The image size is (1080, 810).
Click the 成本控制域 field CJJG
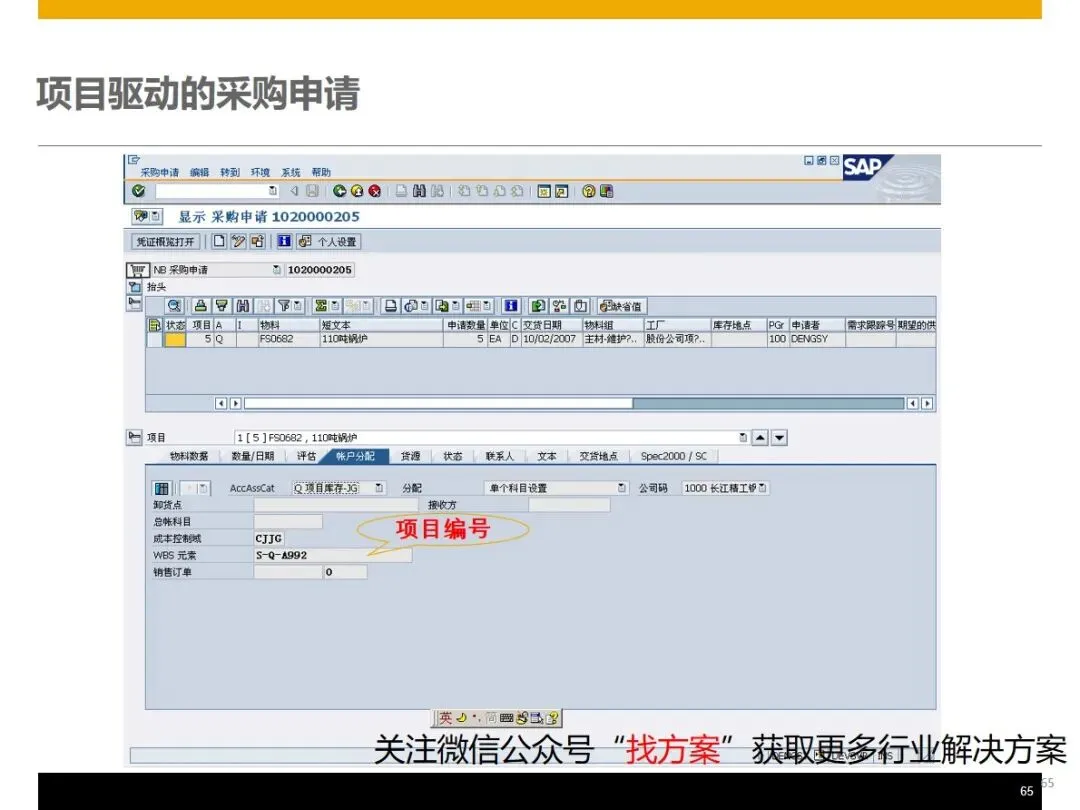(269, 539)
